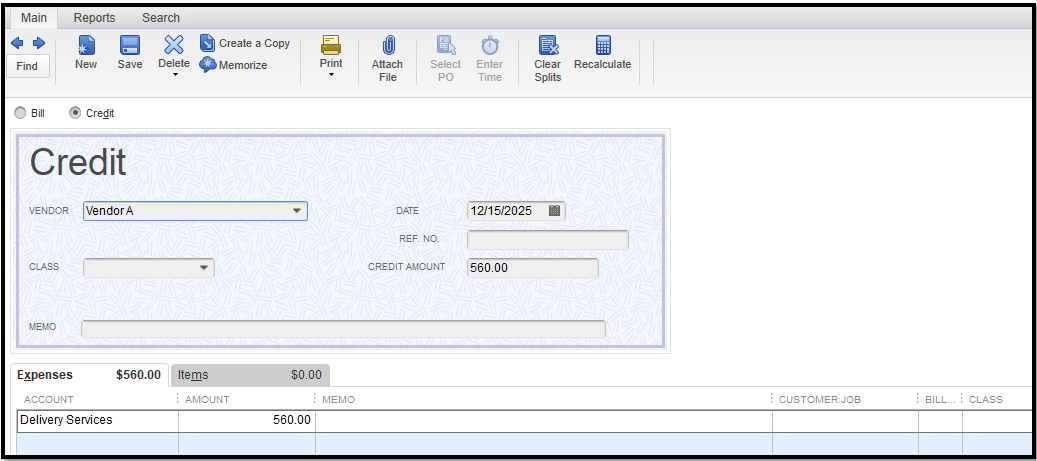Select the Credit radio button
1037x461 pixels.
[75, 113]
